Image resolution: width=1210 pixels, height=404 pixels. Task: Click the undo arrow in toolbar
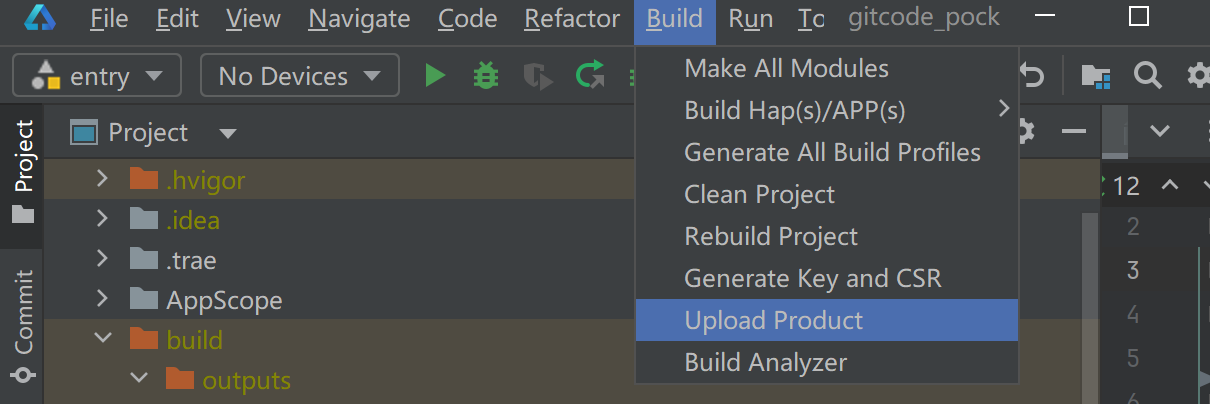[x=1032, y=76]
